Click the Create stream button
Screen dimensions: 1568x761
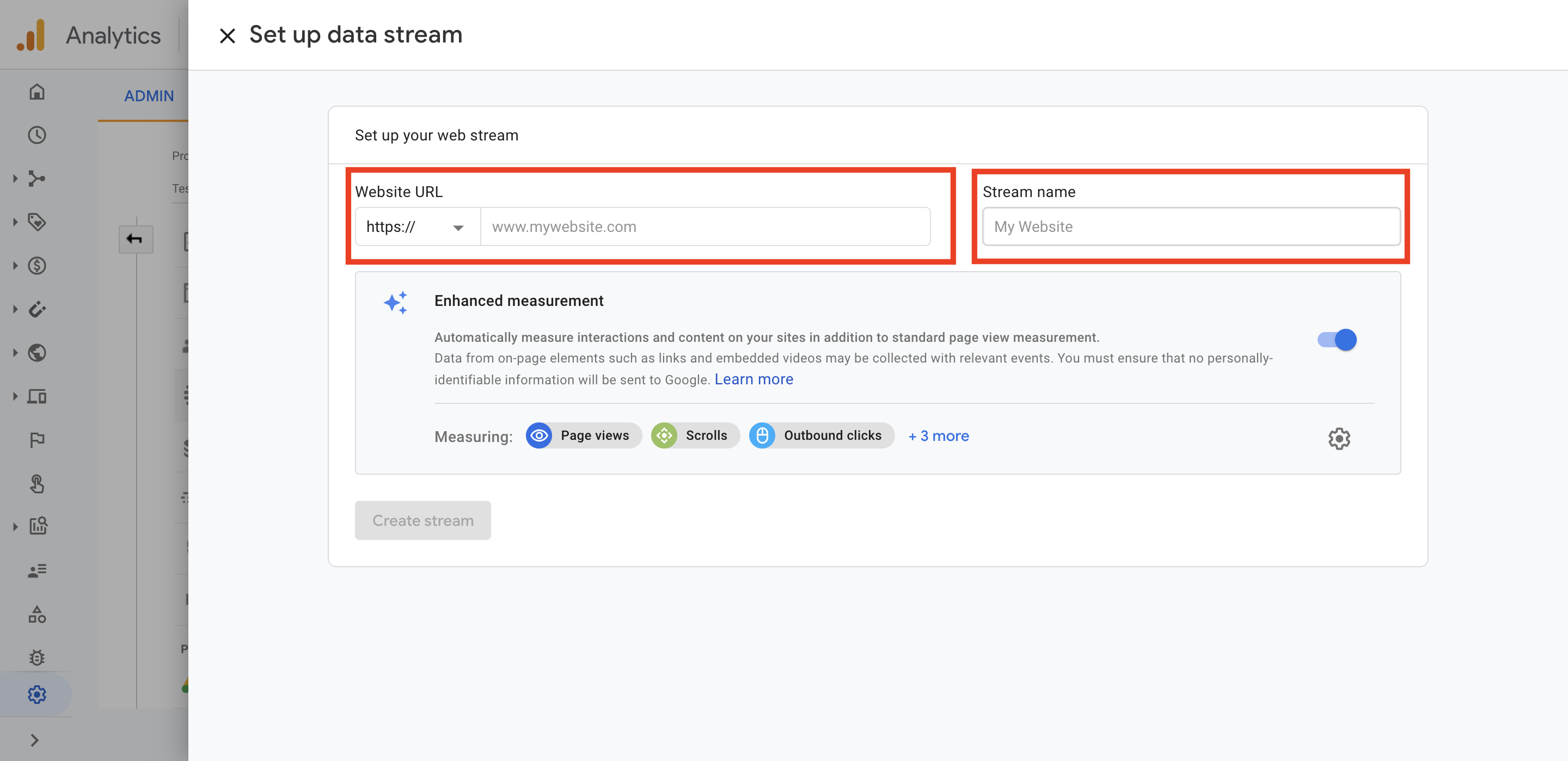point(422,520)
